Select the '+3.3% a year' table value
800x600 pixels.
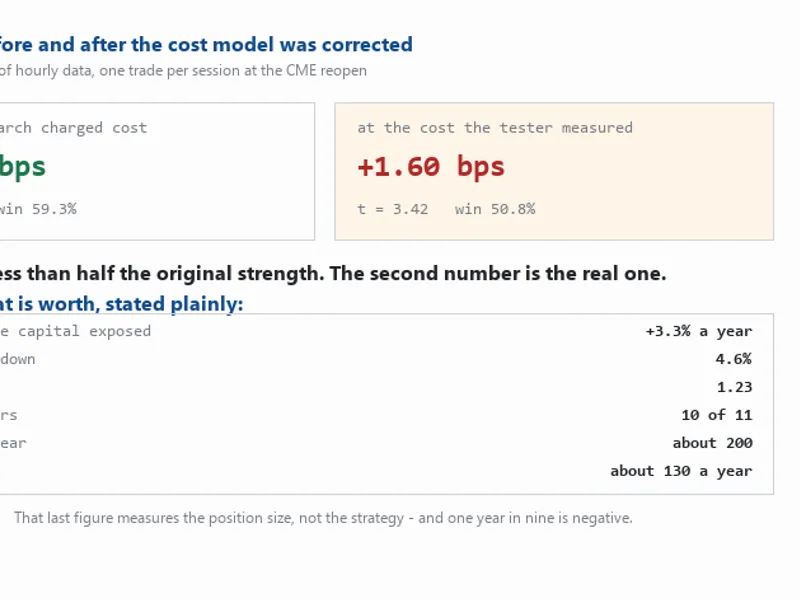[699, 331]
